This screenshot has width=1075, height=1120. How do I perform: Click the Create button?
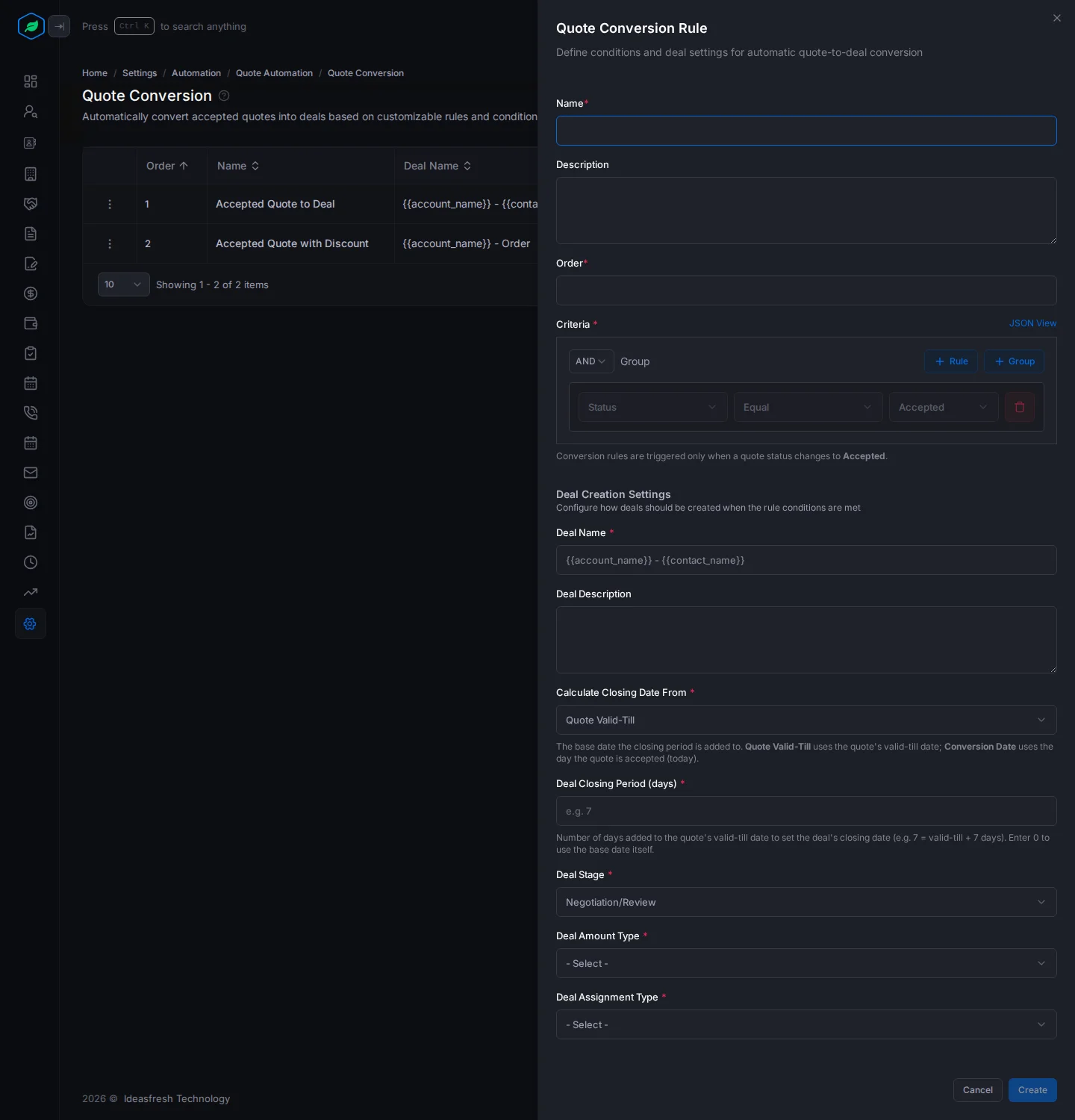coord(1032,1090)
